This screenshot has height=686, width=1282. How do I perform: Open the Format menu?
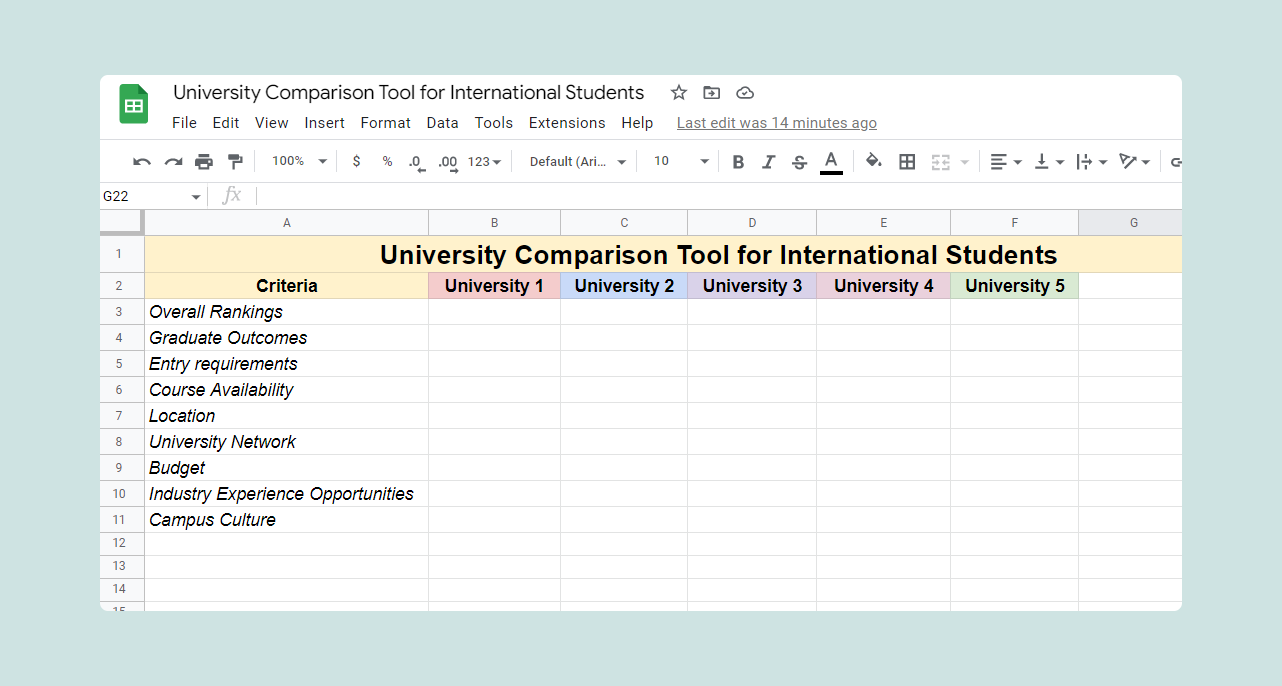coord(385,122)
